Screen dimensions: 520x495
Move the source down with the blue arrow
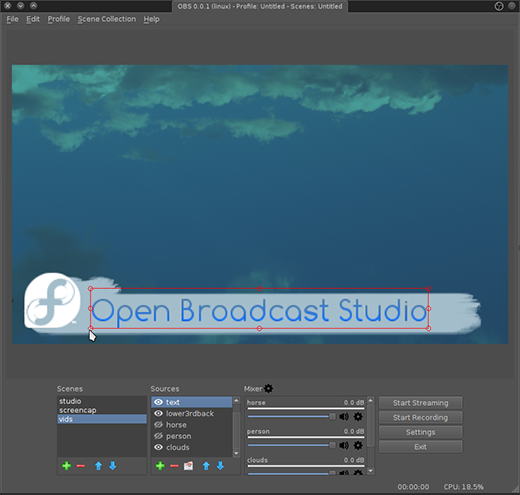click(x=220, y=466)
